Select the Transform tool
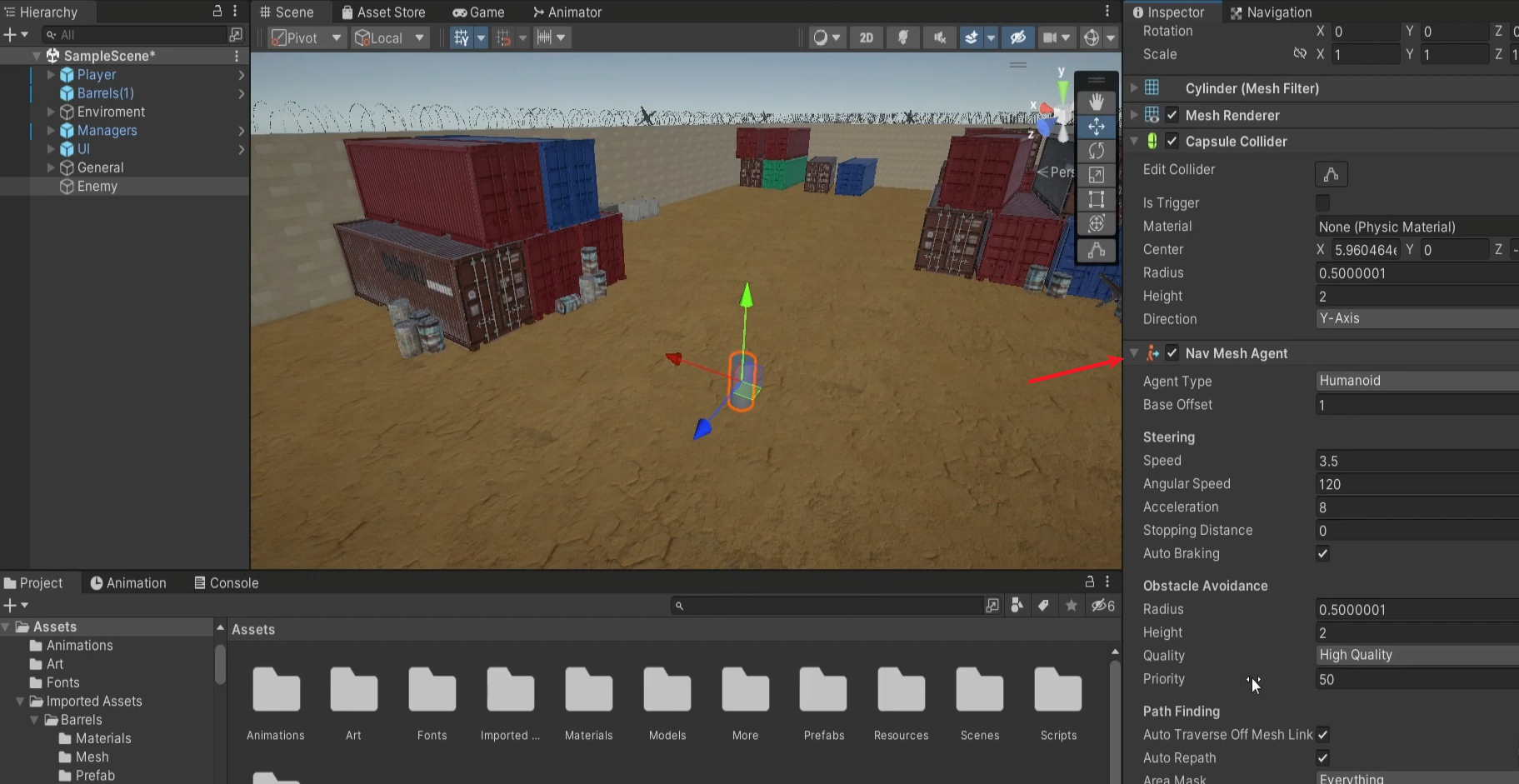This screenshot has height=784, width=1519. [x=1096, y=223]
